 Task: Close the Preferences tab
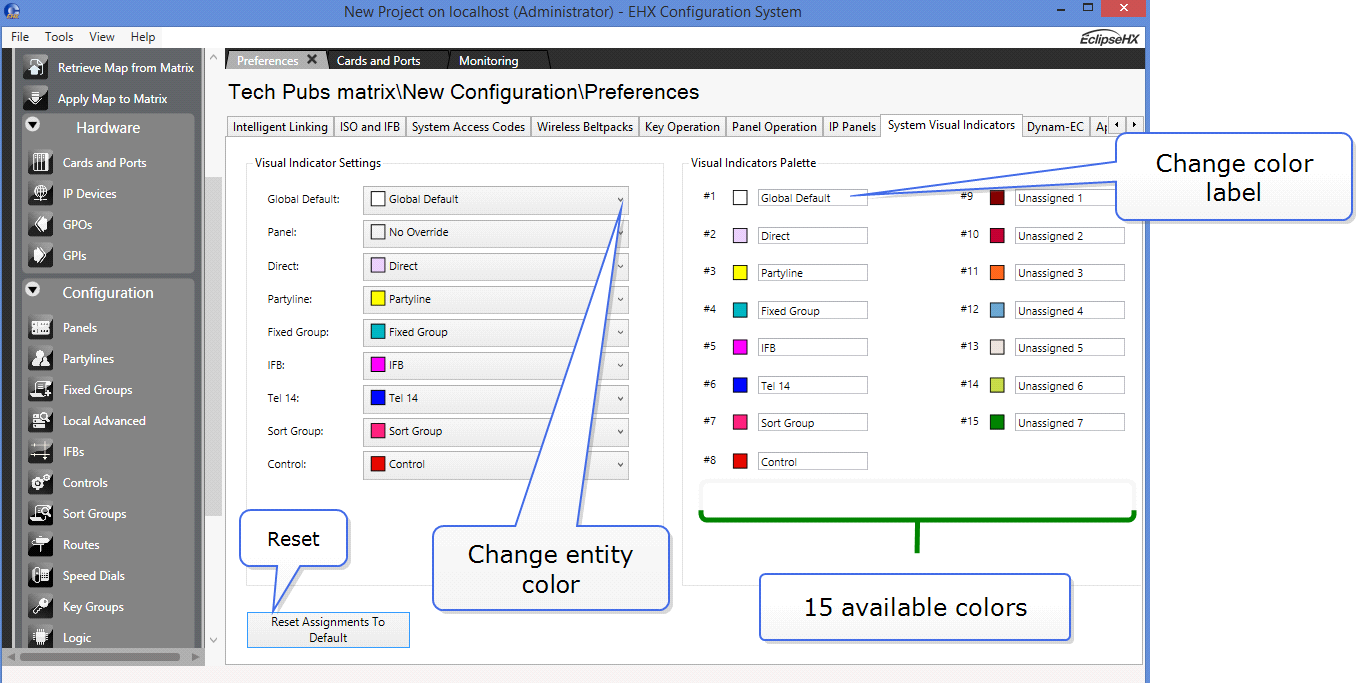click(x=312, y=60)
